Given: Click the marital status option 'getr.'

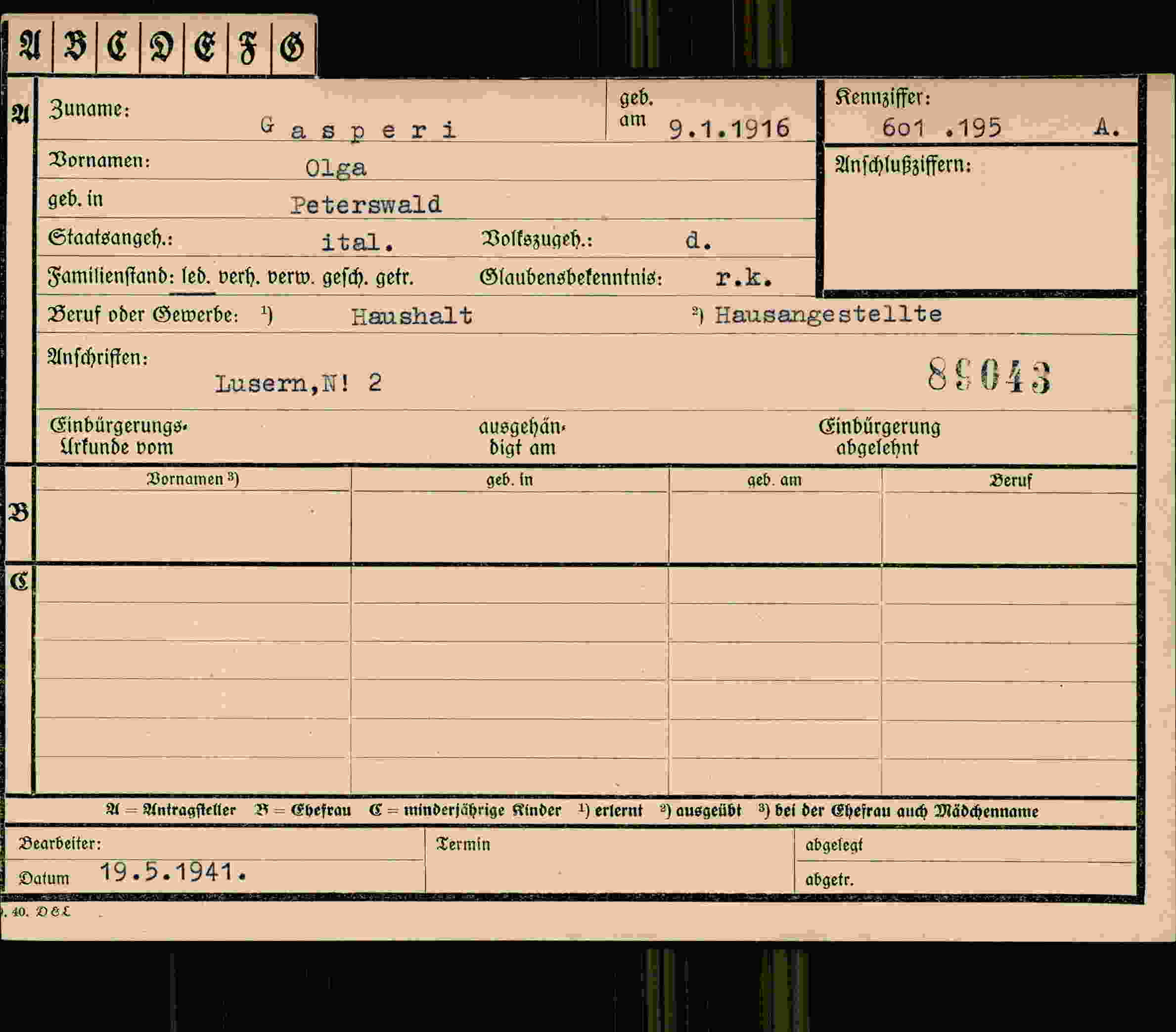Looking at the screenshot, I should coord(395,278).
